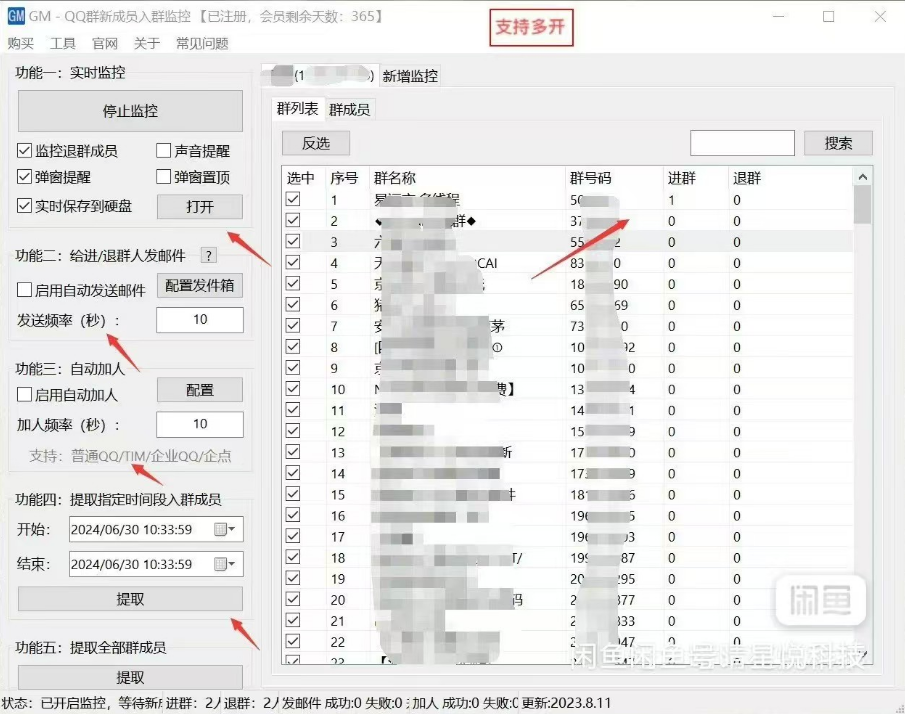This screenshot has width=905, height=714.
Task: Uncheck the row 10 selection checkbox
Action: pyautogui.click(x=293, y=388)
